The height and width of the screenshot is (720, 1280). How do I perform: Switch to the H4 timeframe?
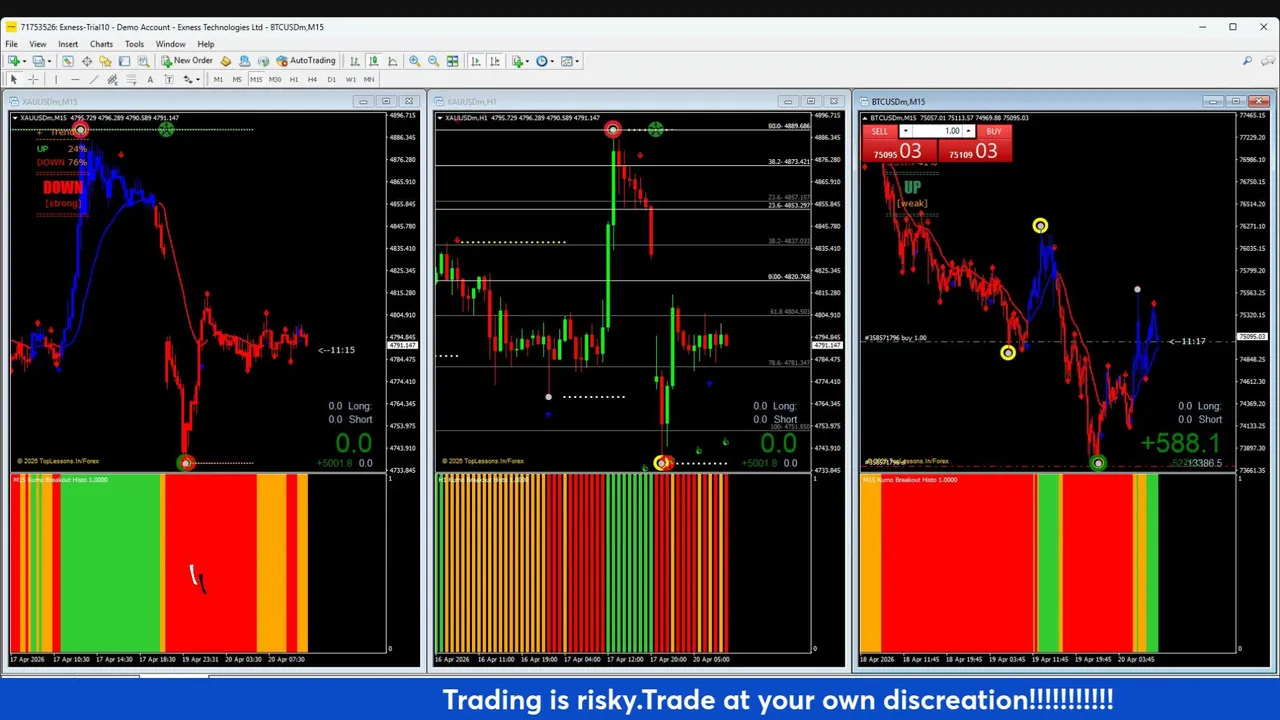312,79
